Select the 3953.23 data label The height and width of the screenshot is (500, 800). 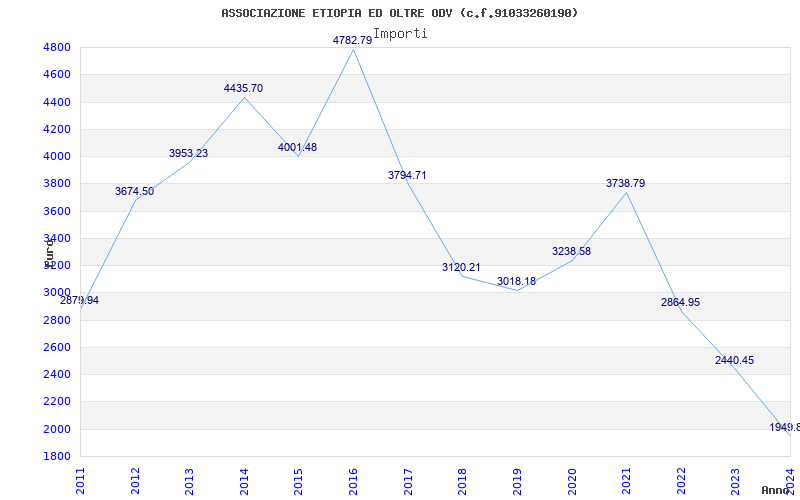(189, 153)
